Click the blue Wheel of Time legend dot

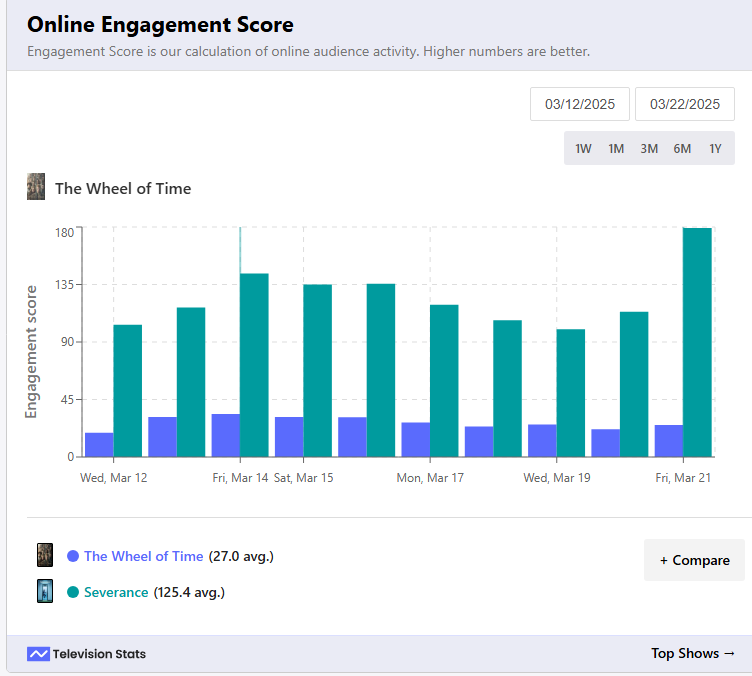tap(73, 556)
